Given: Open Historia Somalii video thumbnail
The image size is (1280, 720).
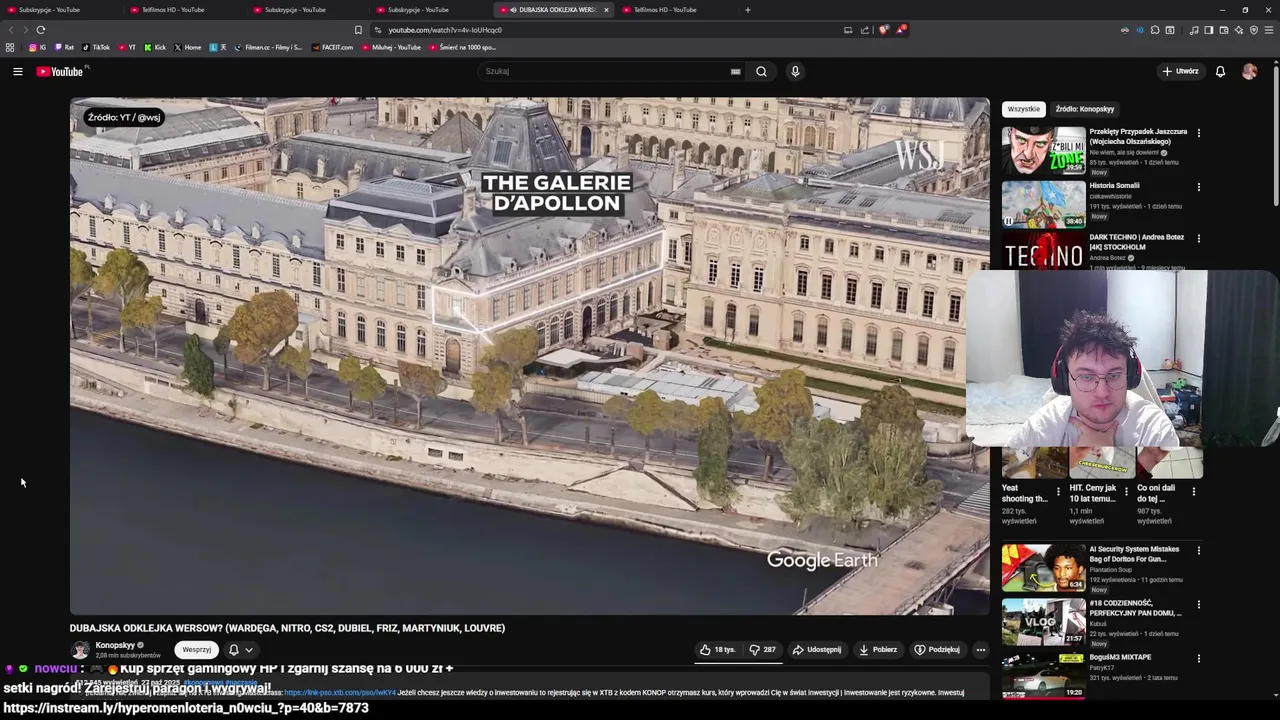Looking at the screenshot, I should click(1043, 204).
